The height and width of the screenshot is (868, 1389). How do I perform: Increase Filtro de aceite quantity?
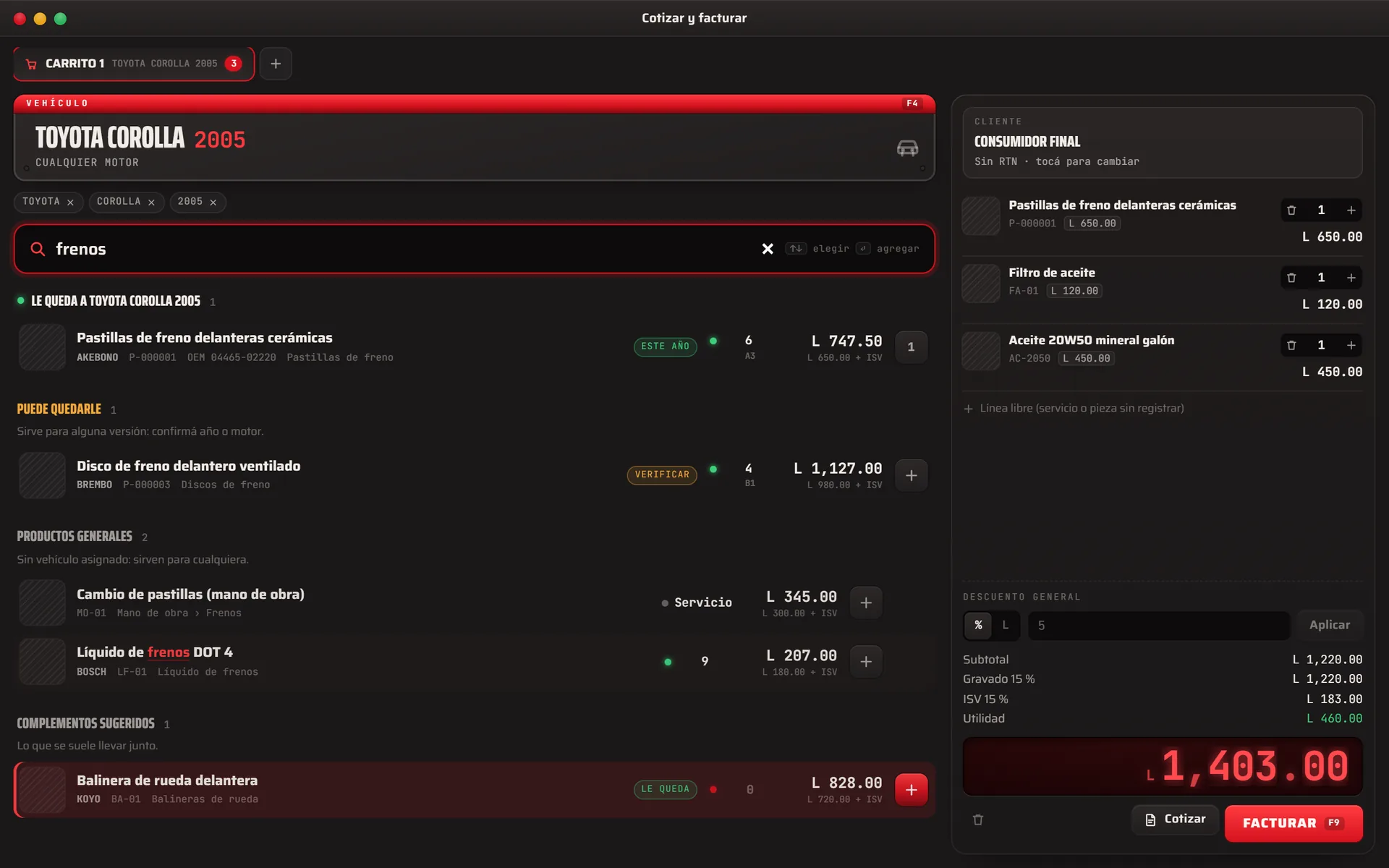tap(1351, 278)
